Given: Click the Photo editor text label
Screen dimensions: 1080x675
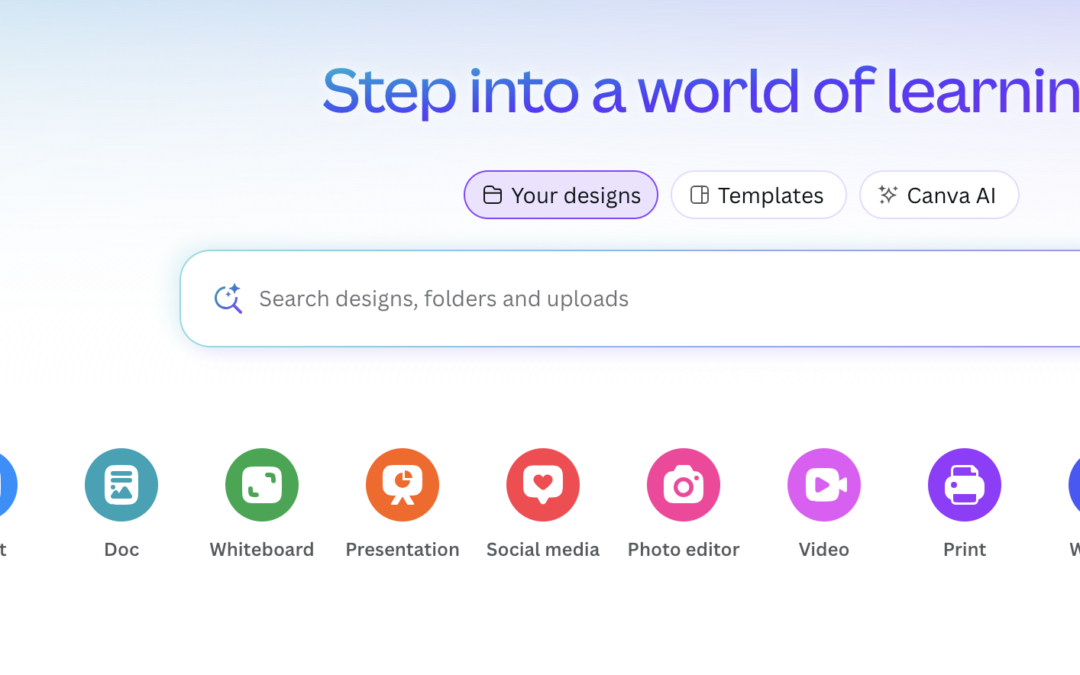Looking at the screenshot, I should click(683, 549).
